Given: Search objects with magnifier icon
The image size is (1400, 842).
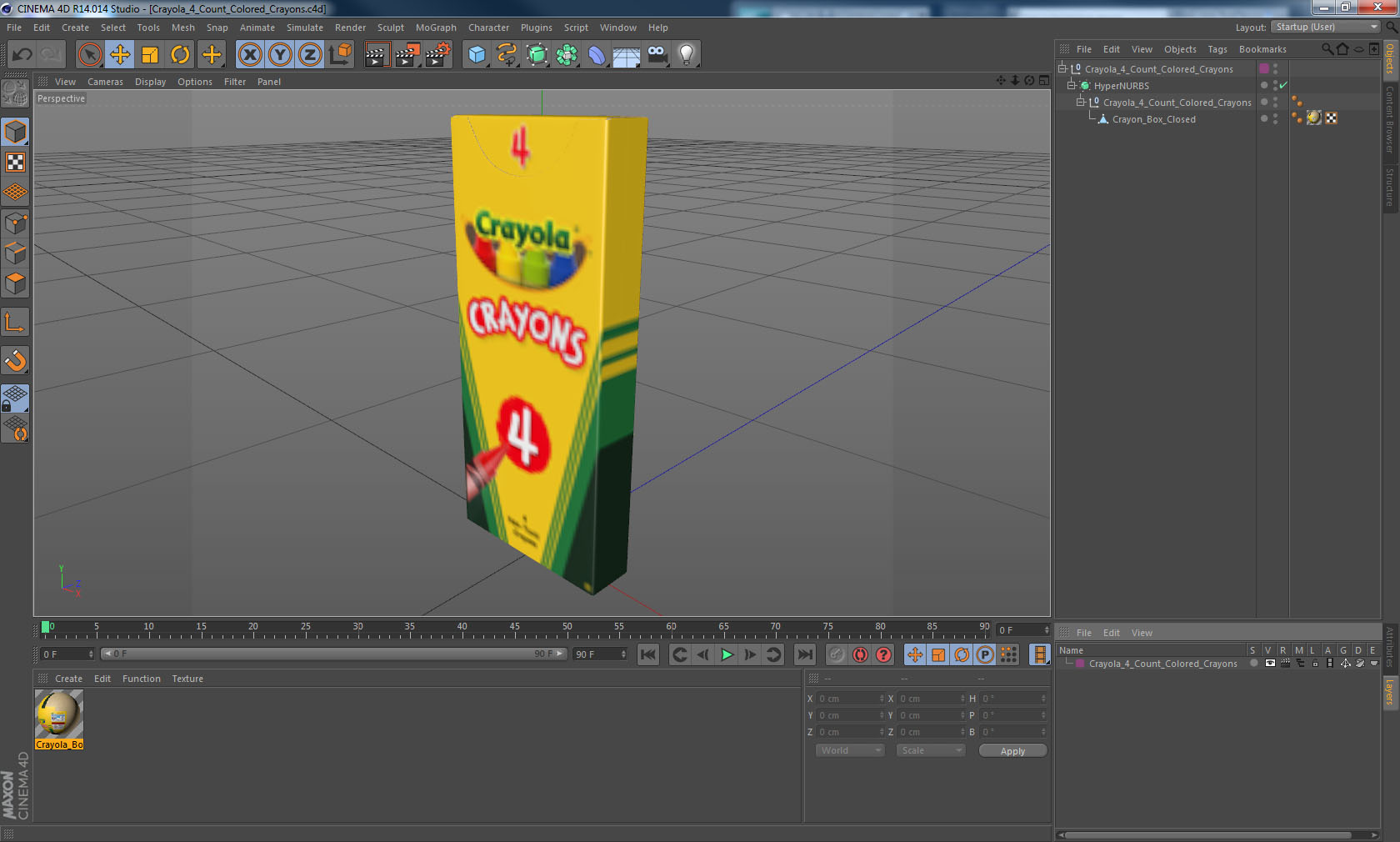Looking at the screenshot, I should pos(1327,49).
